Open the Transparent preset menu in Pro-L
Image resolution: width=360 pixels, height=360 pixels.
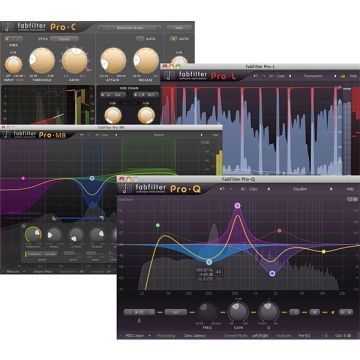click(x=313, y=76)
